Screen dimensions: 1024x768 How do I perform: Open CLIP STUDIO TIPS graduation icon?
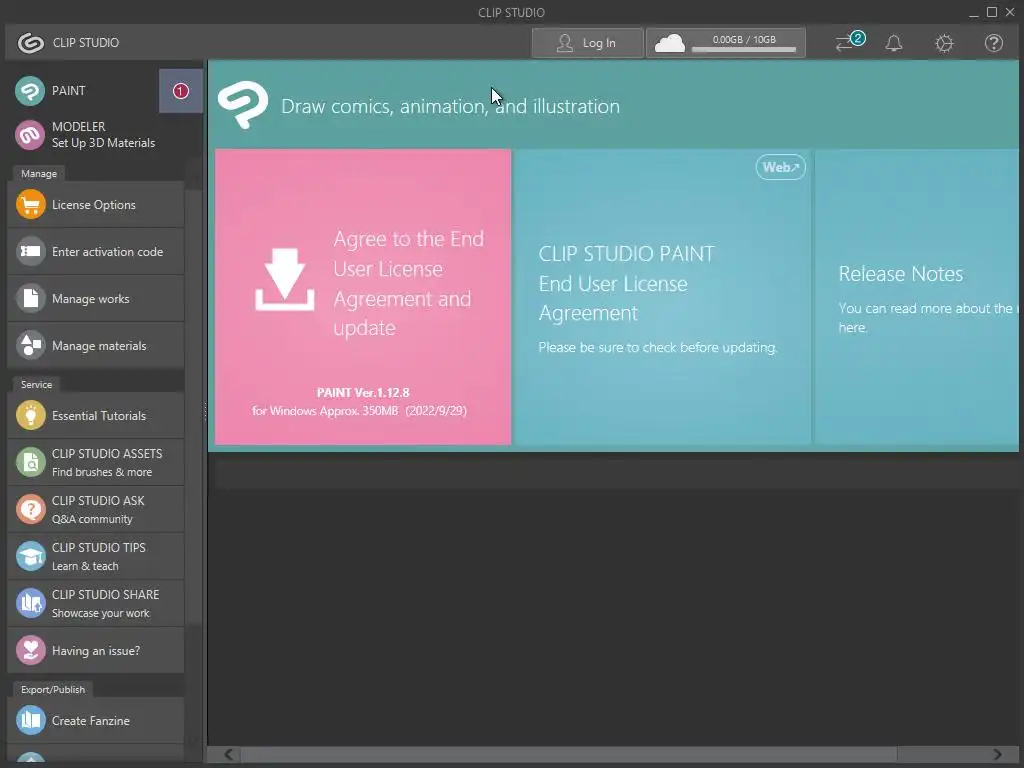click(x=30, y=556)
